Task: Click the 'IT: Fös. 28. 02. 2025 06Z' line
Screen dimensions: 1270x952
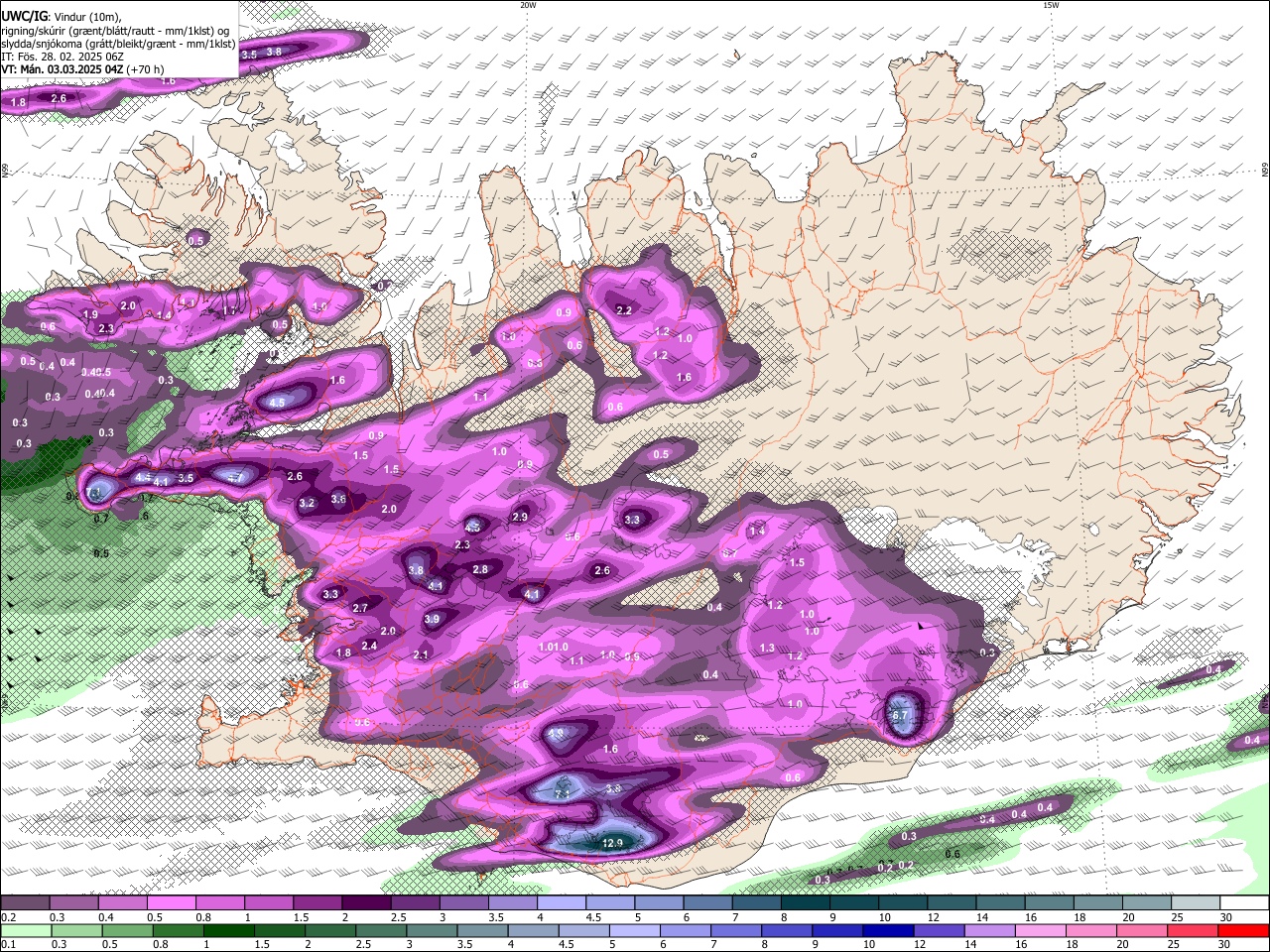Action: 63,57
